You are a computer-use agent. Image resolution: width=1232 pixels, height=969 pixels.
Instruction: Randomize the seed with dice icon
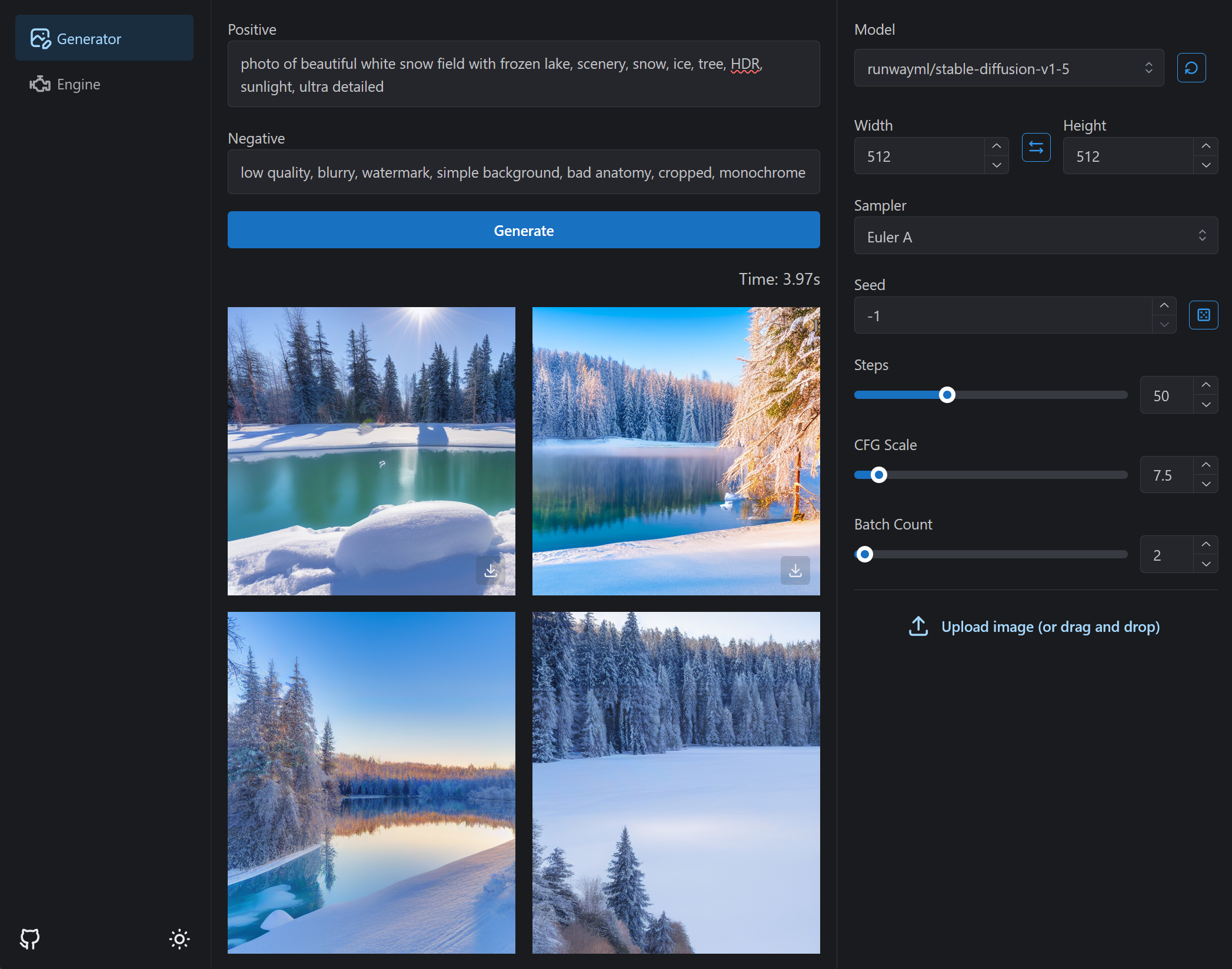[x=1203, y=315]
